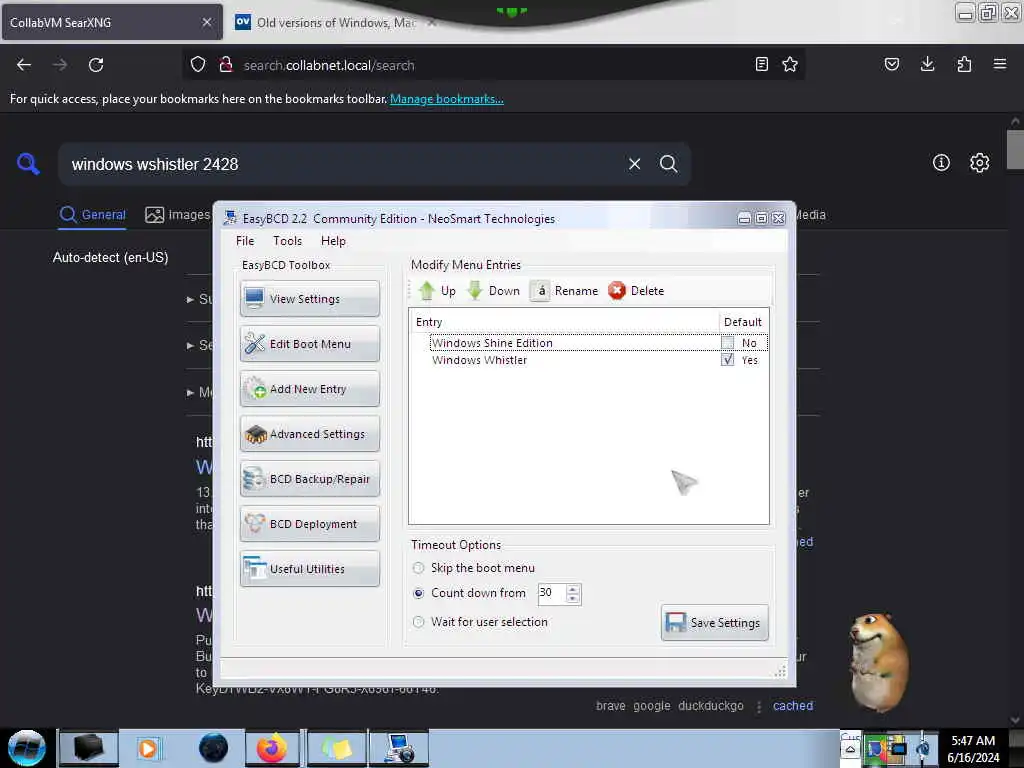1024x768 pixels.
Task: Open Firefox downloads panel
Action: 927,64
